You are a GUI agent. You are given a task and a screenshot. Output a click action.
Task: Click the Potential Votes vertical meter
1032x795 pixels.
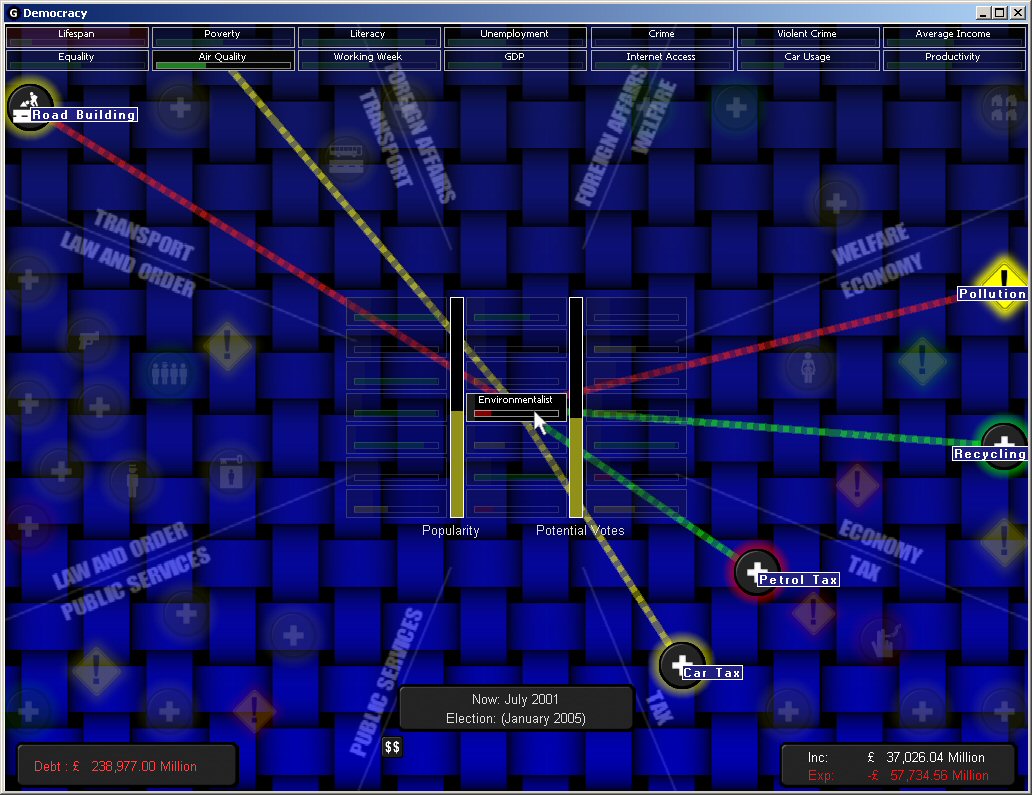[575, 407]
